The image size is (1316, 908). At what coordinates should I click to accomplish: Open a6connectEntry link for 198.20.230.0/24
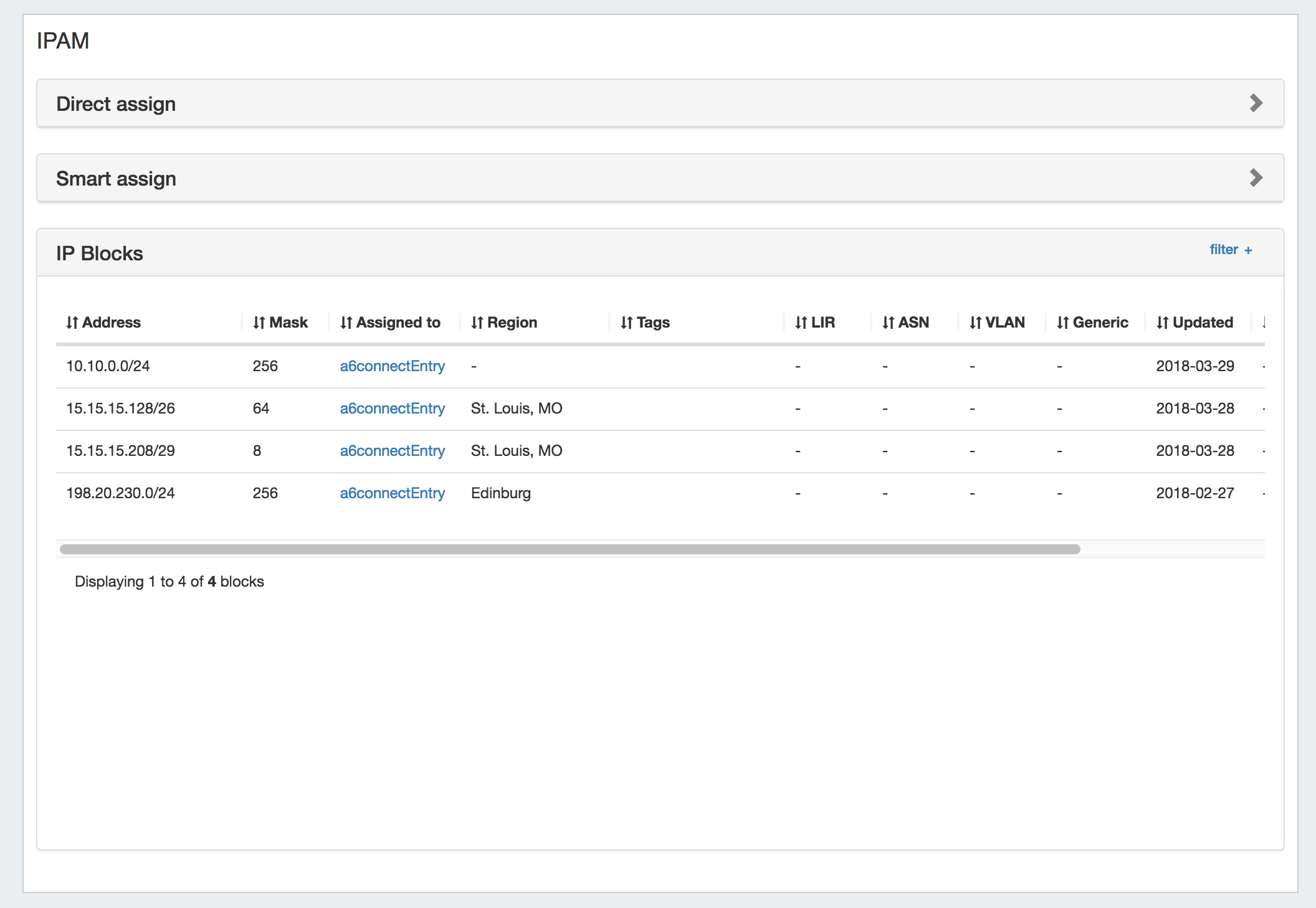(392, 493)
